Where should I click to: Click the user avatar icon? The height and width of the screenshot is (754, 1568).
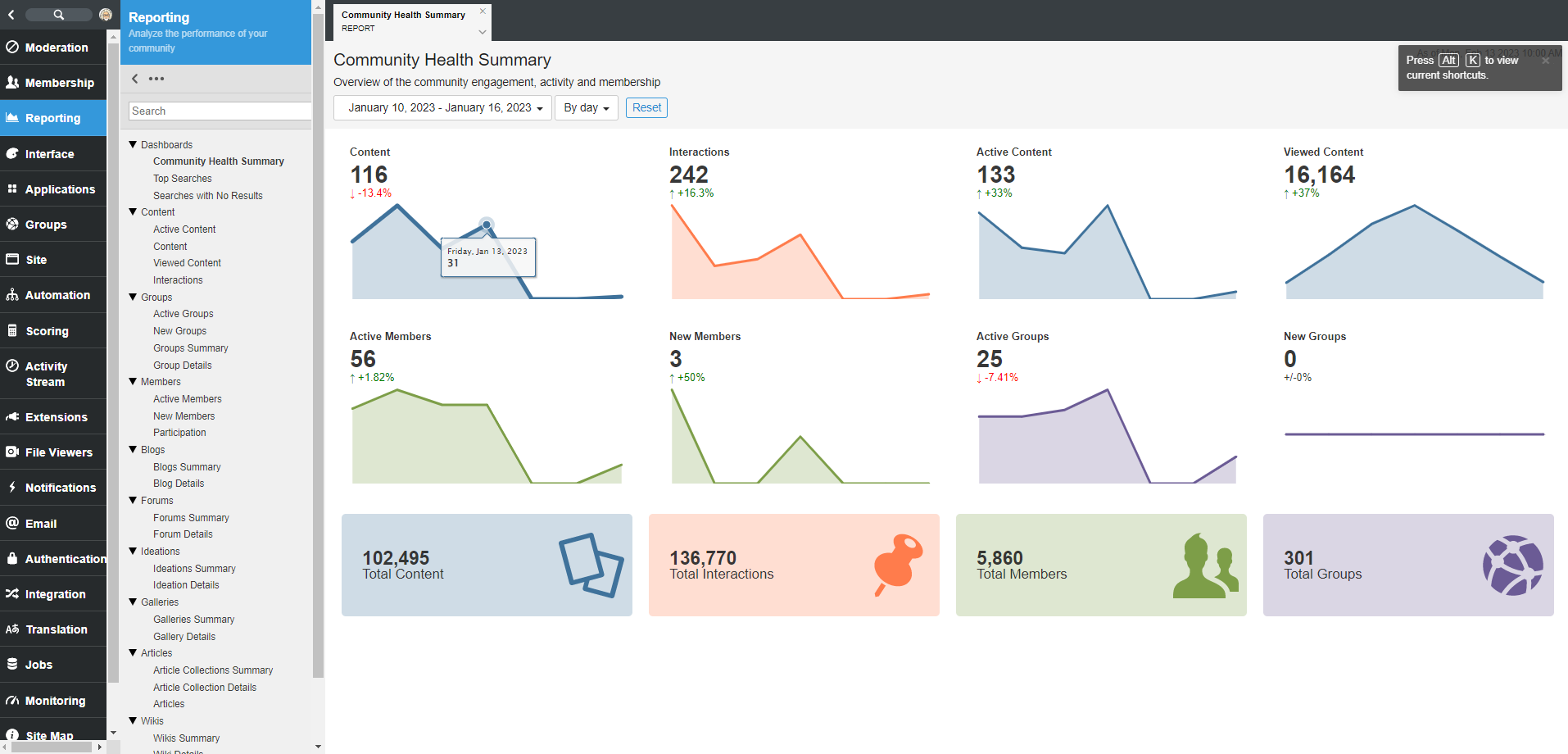pyautogui.click(x=106, y=15)
